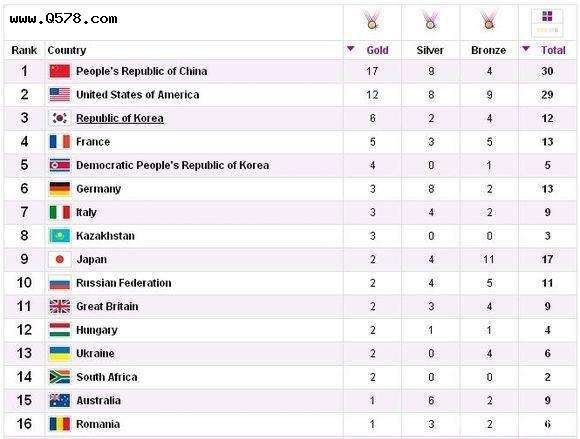Sort by Silver column header
The image size is (580, 439).
tap(430, 50)
